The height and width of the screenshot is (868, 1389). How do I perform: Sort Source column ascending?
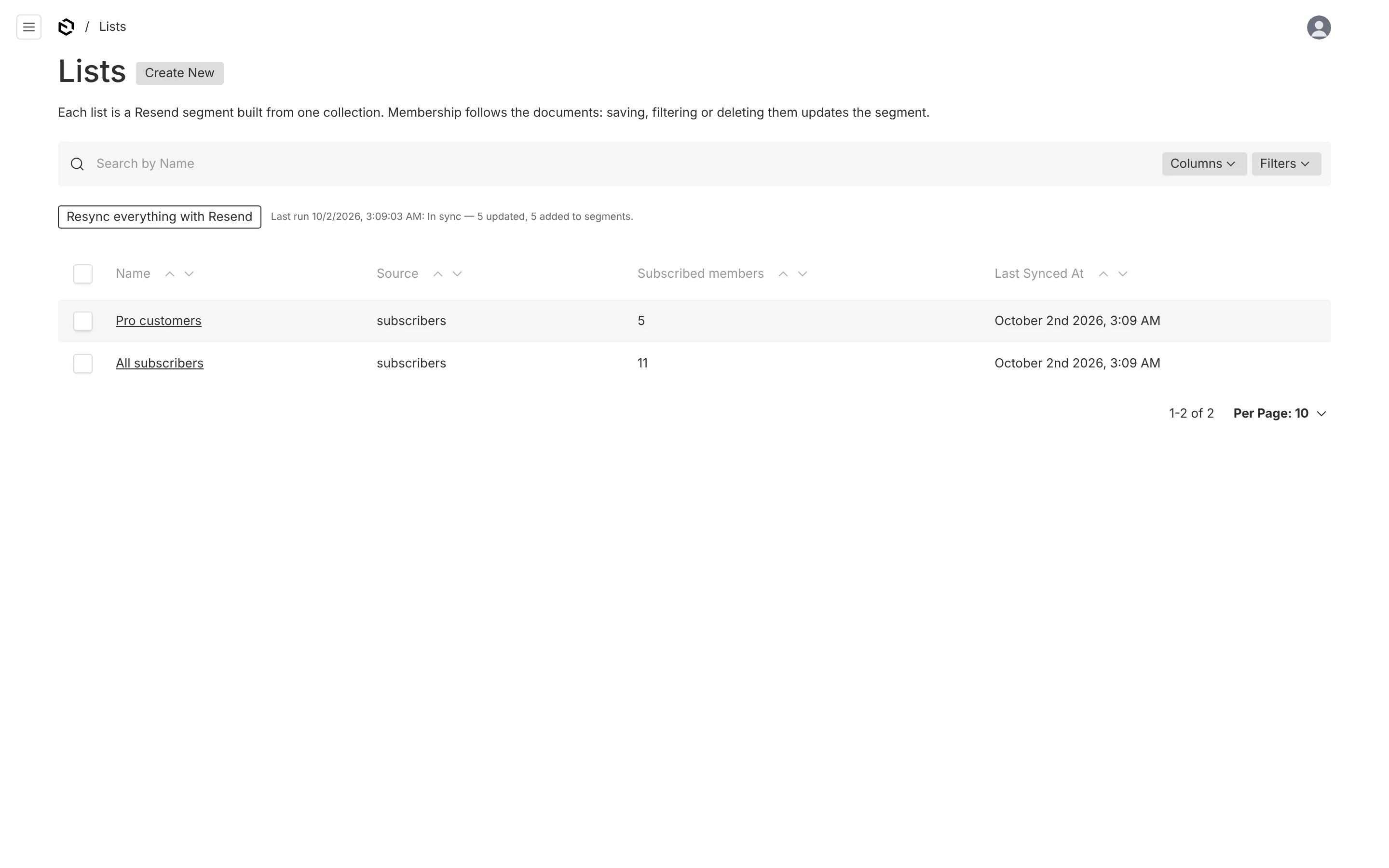point(437,274)
